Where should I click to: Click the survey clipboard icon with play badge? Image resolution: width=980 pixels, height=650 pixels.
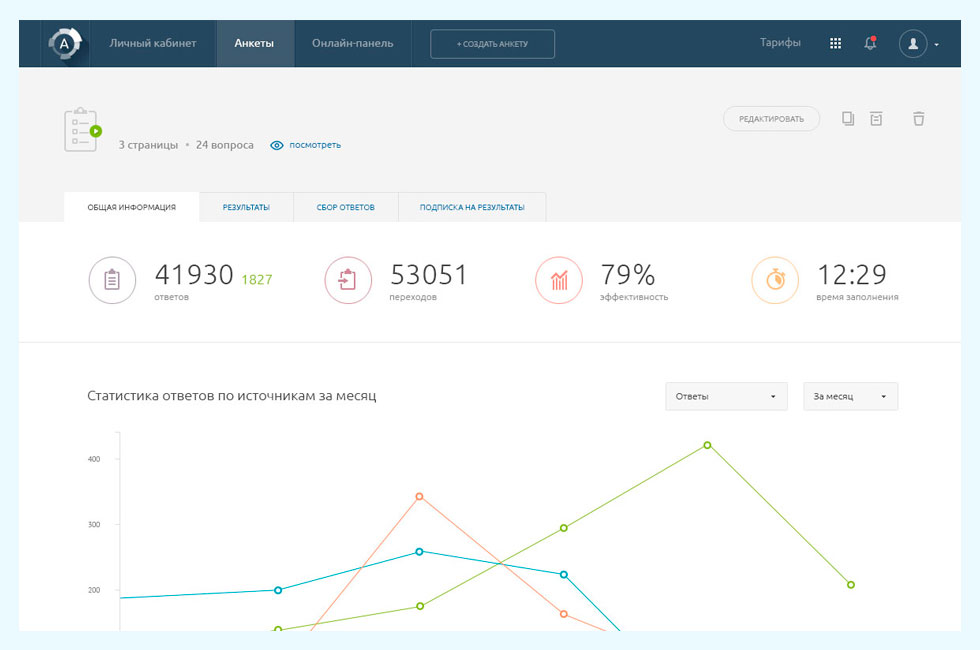(x=81, y=130)
